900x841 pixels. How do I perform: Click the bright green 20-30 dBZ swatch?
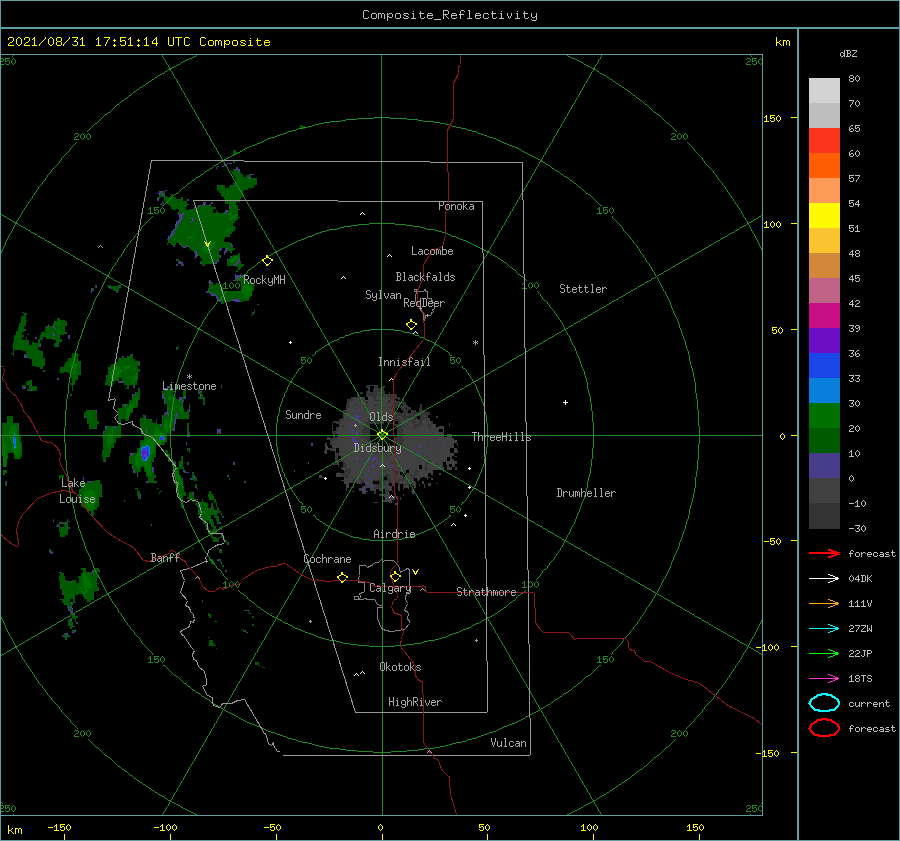click(824, 416)
